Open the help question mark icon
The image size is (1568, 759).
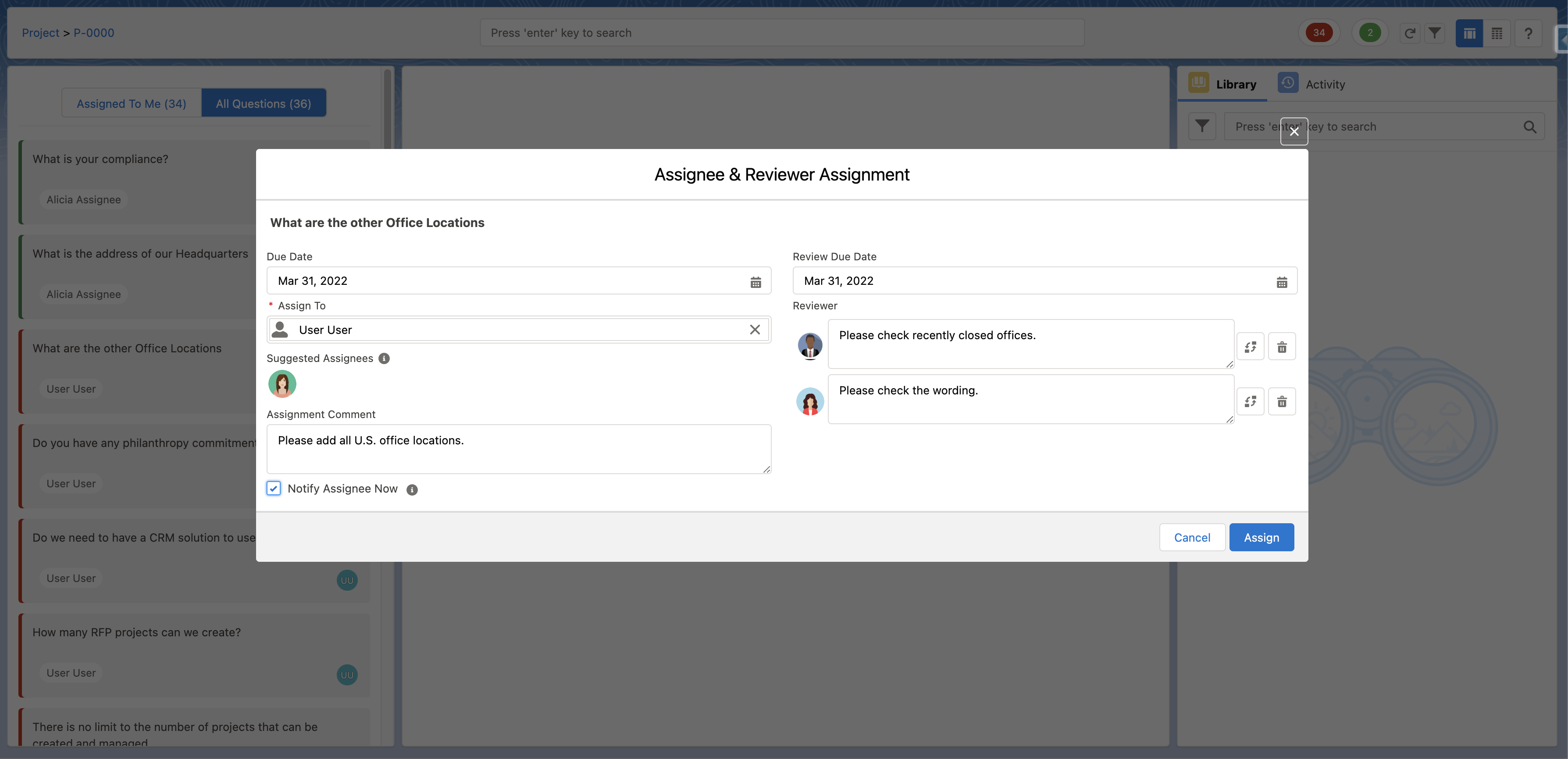[x=1528, y=33]
